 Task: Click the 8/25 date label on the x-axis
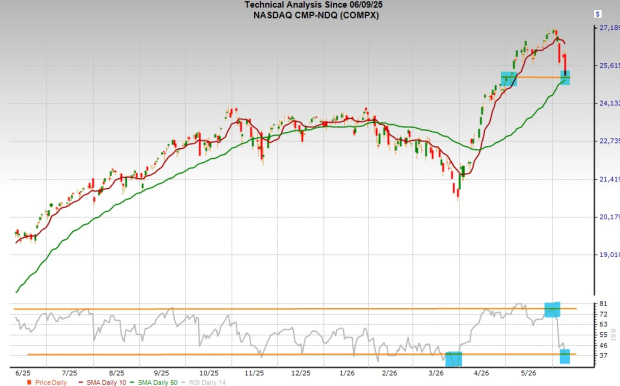[116, 373]
